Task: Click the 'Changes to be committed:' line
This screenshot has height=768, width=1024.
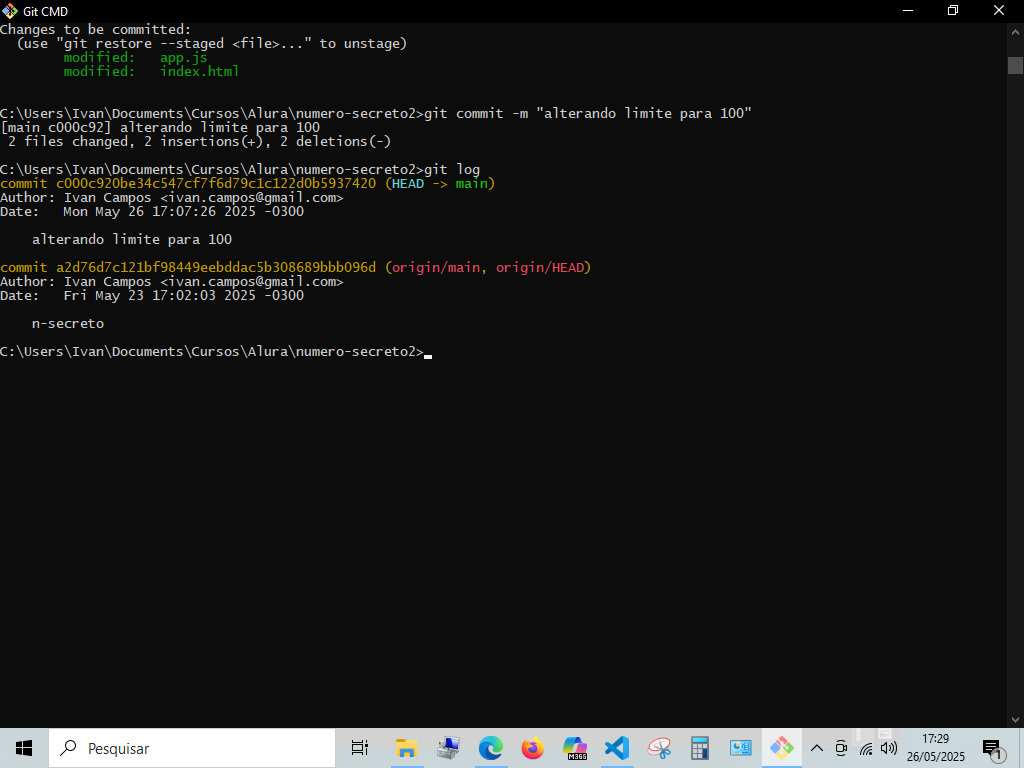Action: coord(95,29)
